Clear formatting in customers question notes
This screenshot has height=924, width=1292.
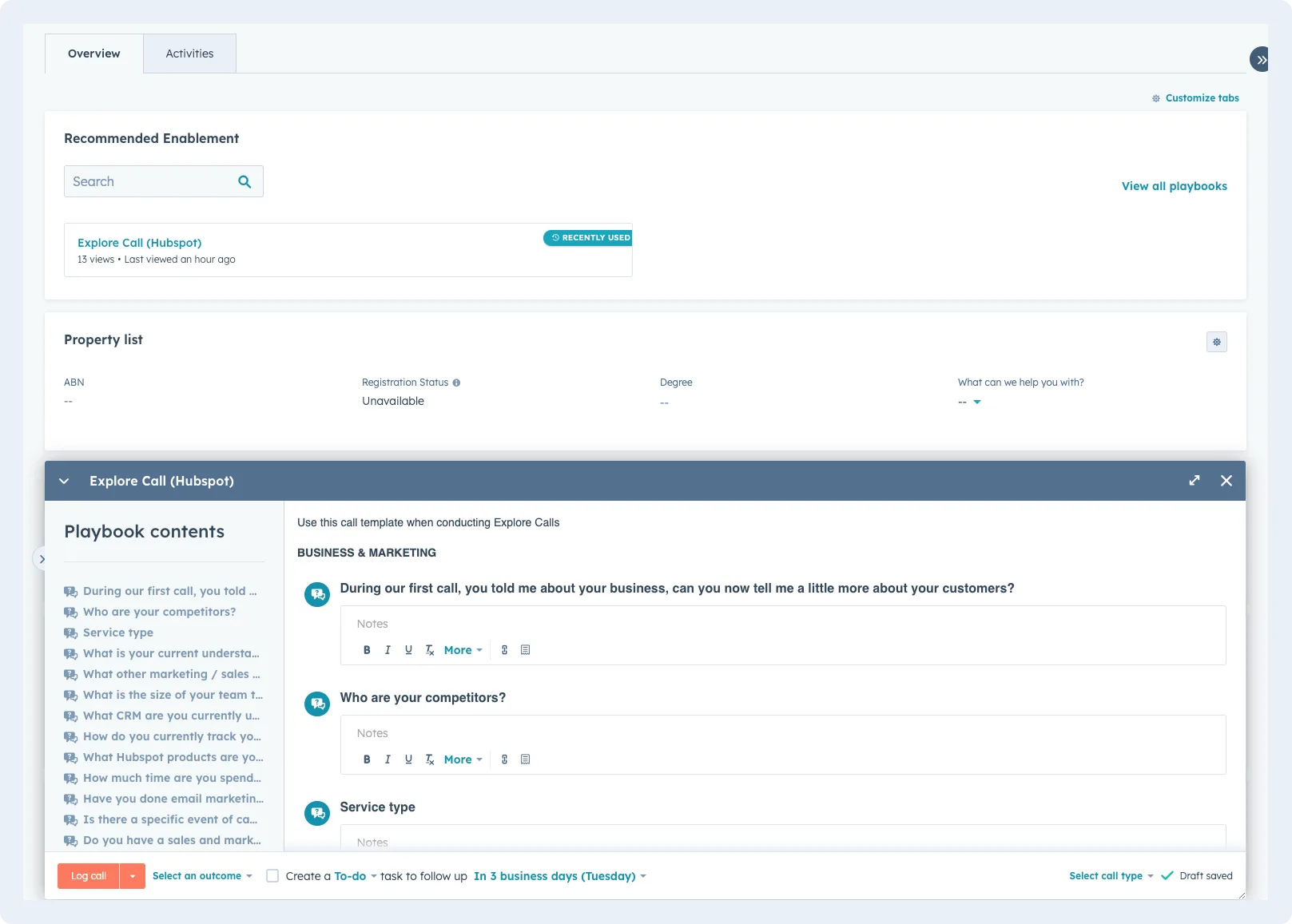[429, 650]
